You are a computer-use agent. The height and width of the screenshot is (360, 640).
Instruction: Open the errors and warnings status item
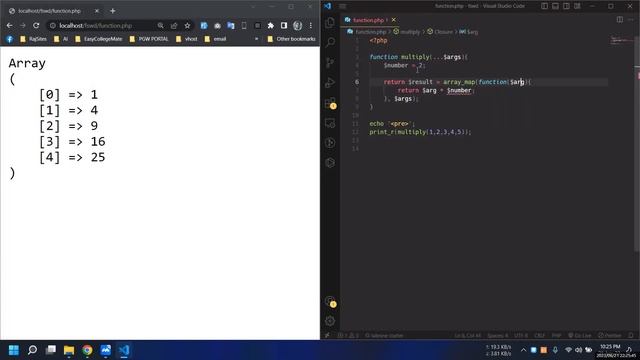[348, 336]
